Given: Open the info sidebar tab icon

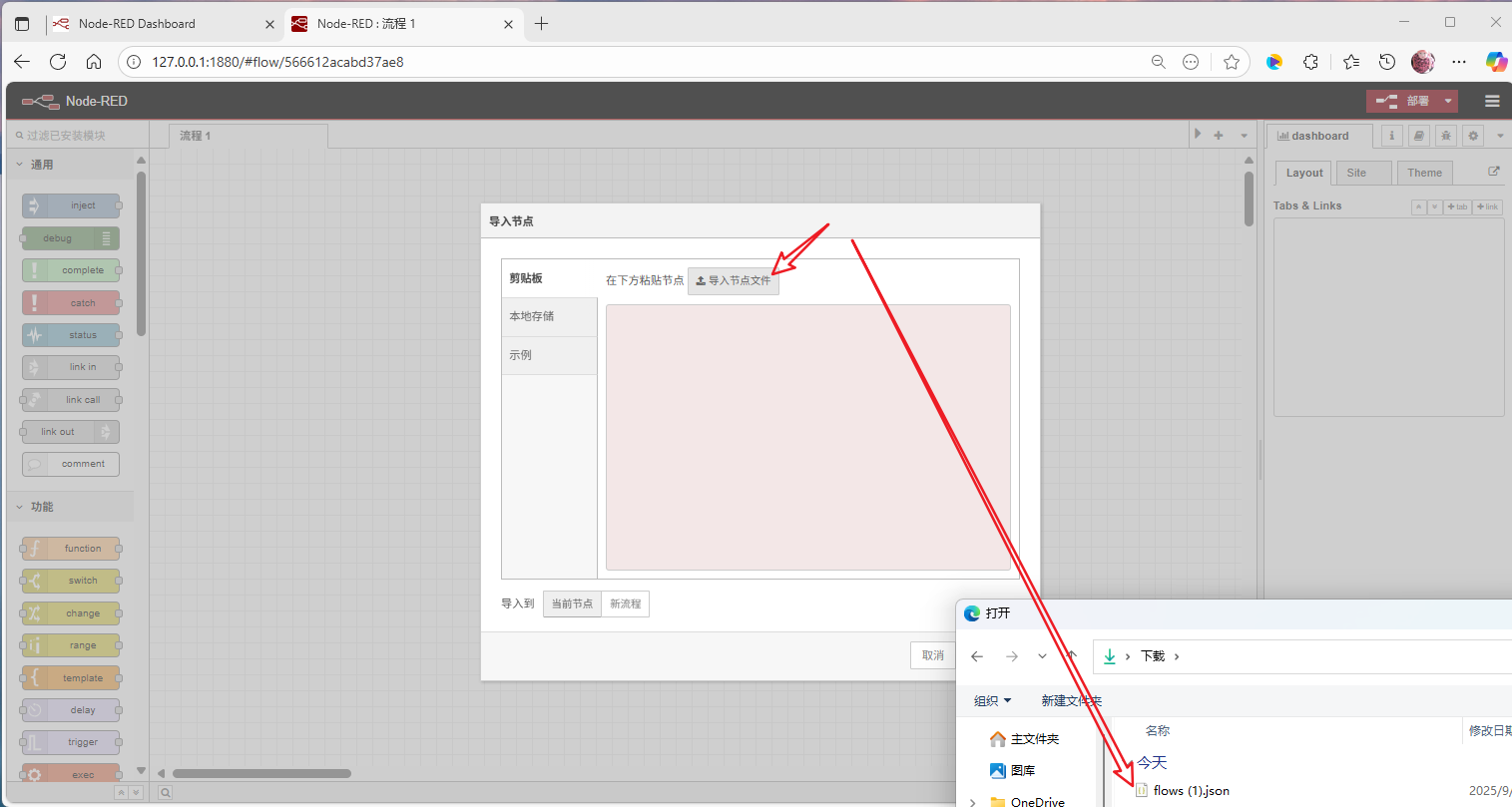Looking at the screenshot, I should pyautogui.click(x=1392, y=136).
